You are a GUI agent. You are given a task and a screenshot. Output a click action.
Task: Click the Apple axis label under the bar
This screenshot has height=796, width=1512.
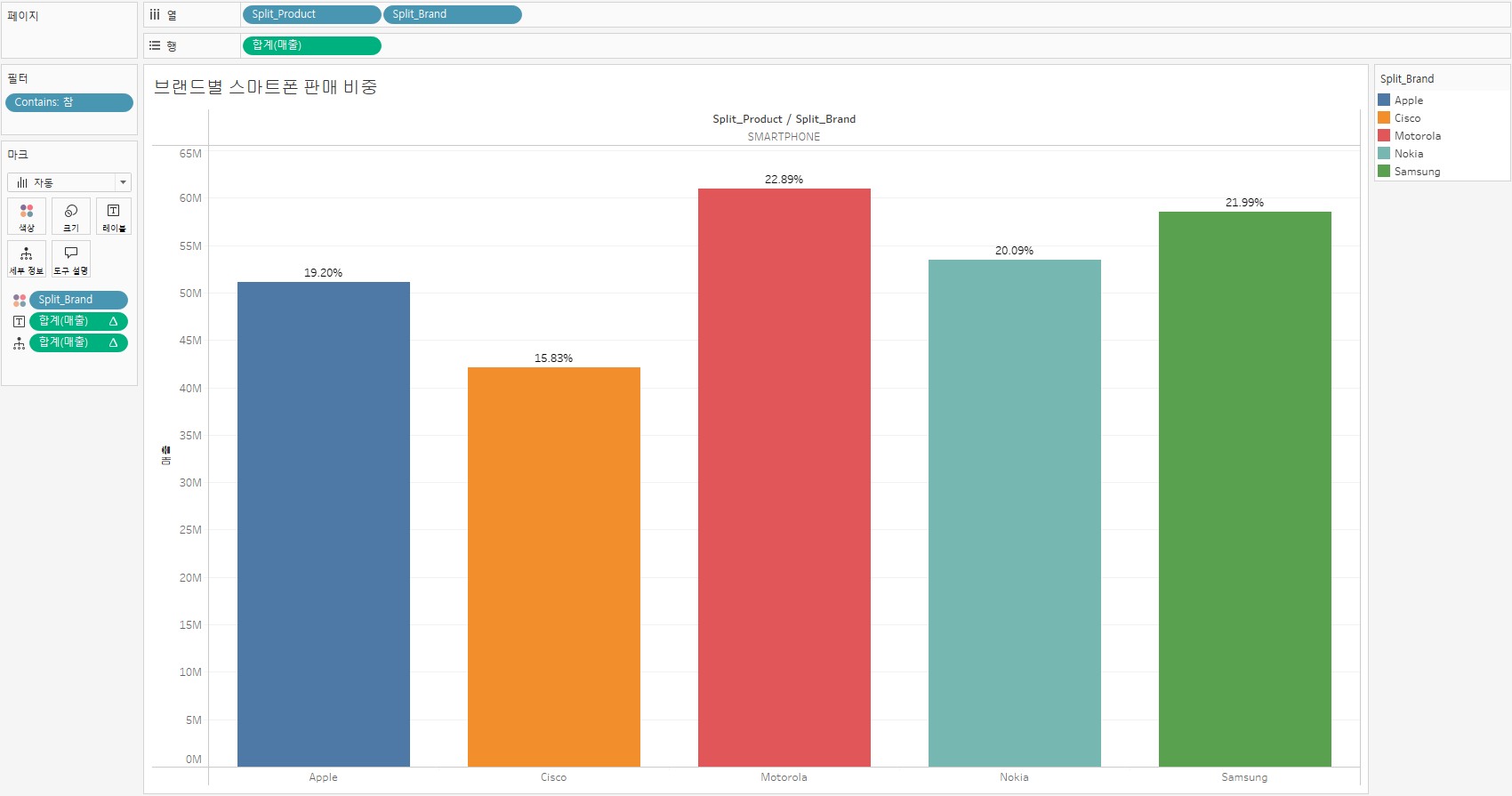click(324, 777)
